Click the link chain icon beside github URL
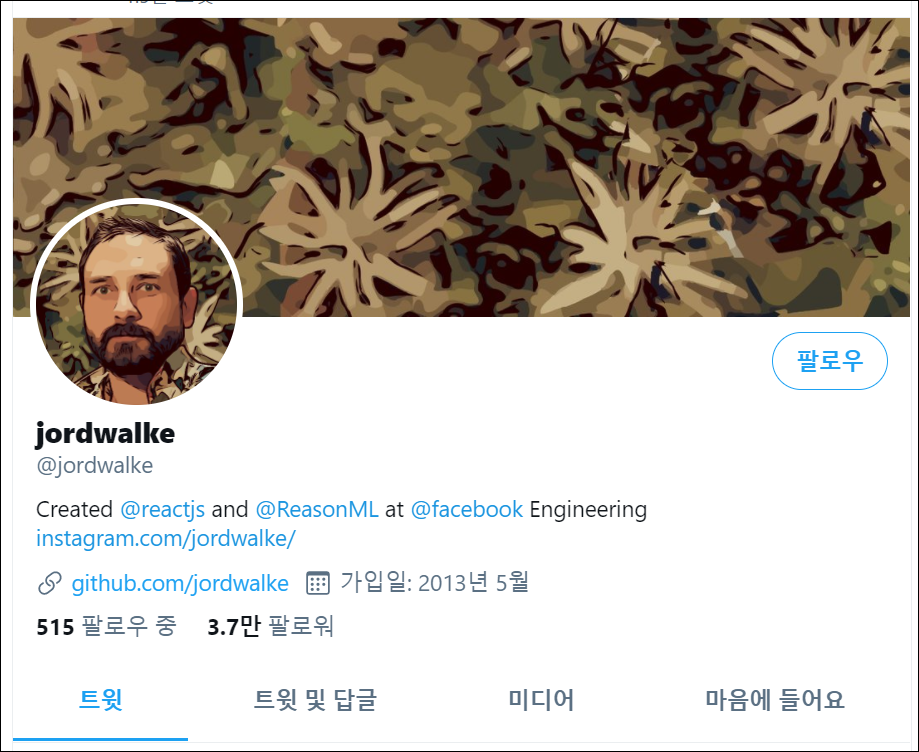 (x=49, y=584)
